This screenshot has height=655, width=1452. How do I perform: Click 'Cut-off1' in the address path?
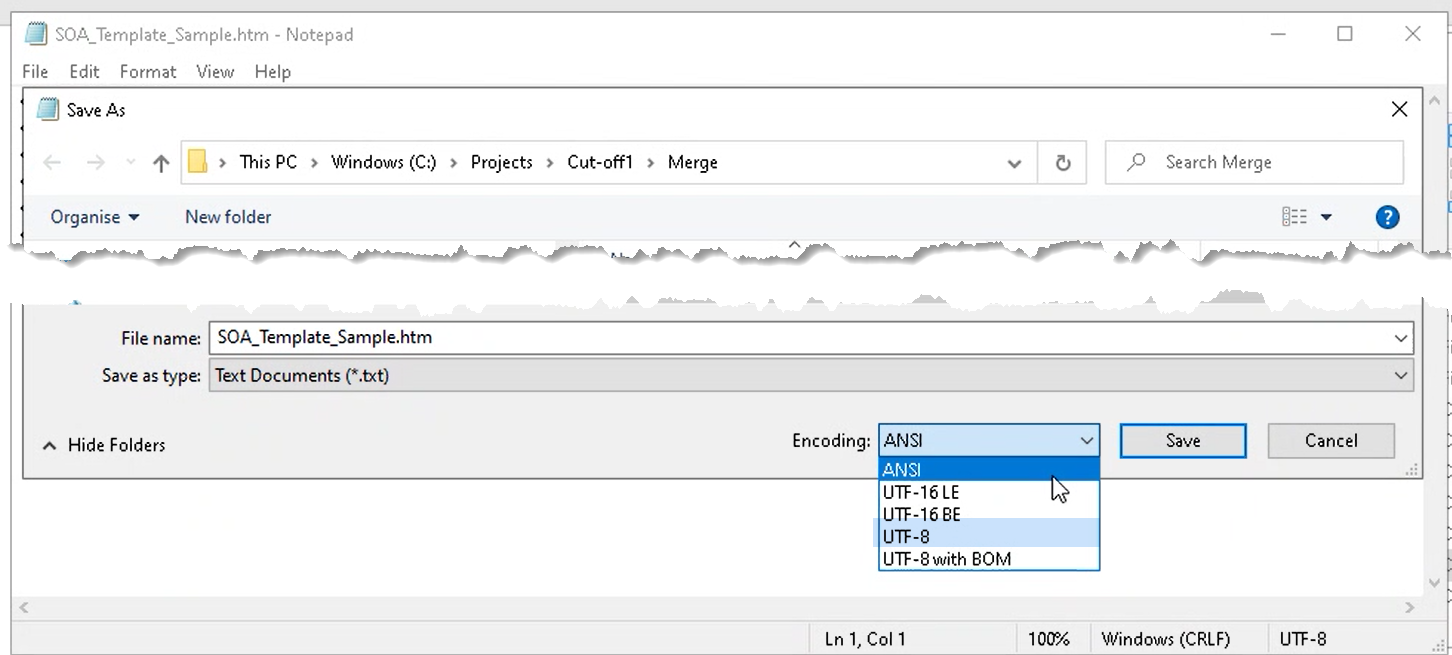tap(600, 162)
